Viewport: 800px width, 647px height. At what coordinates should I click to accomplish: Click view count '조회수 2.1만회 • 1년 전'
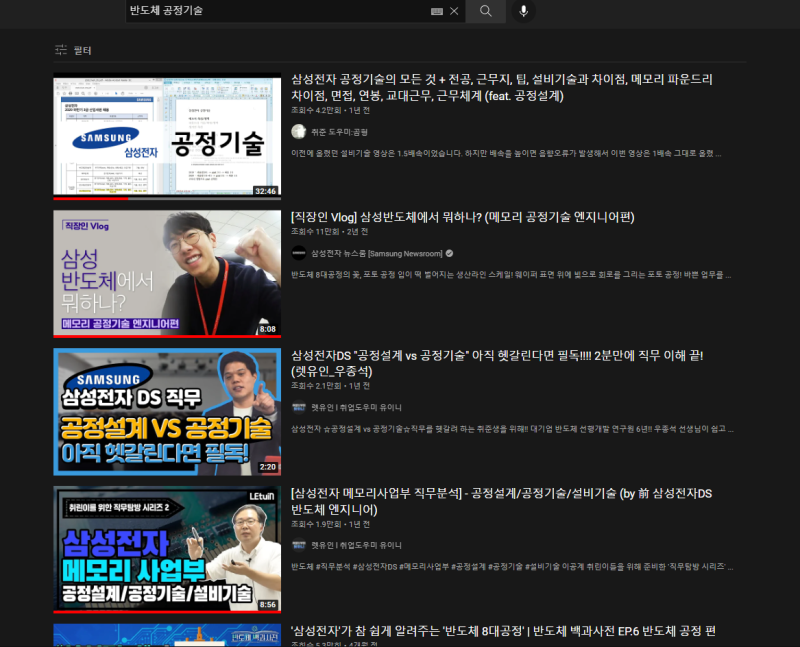point(331,386)
